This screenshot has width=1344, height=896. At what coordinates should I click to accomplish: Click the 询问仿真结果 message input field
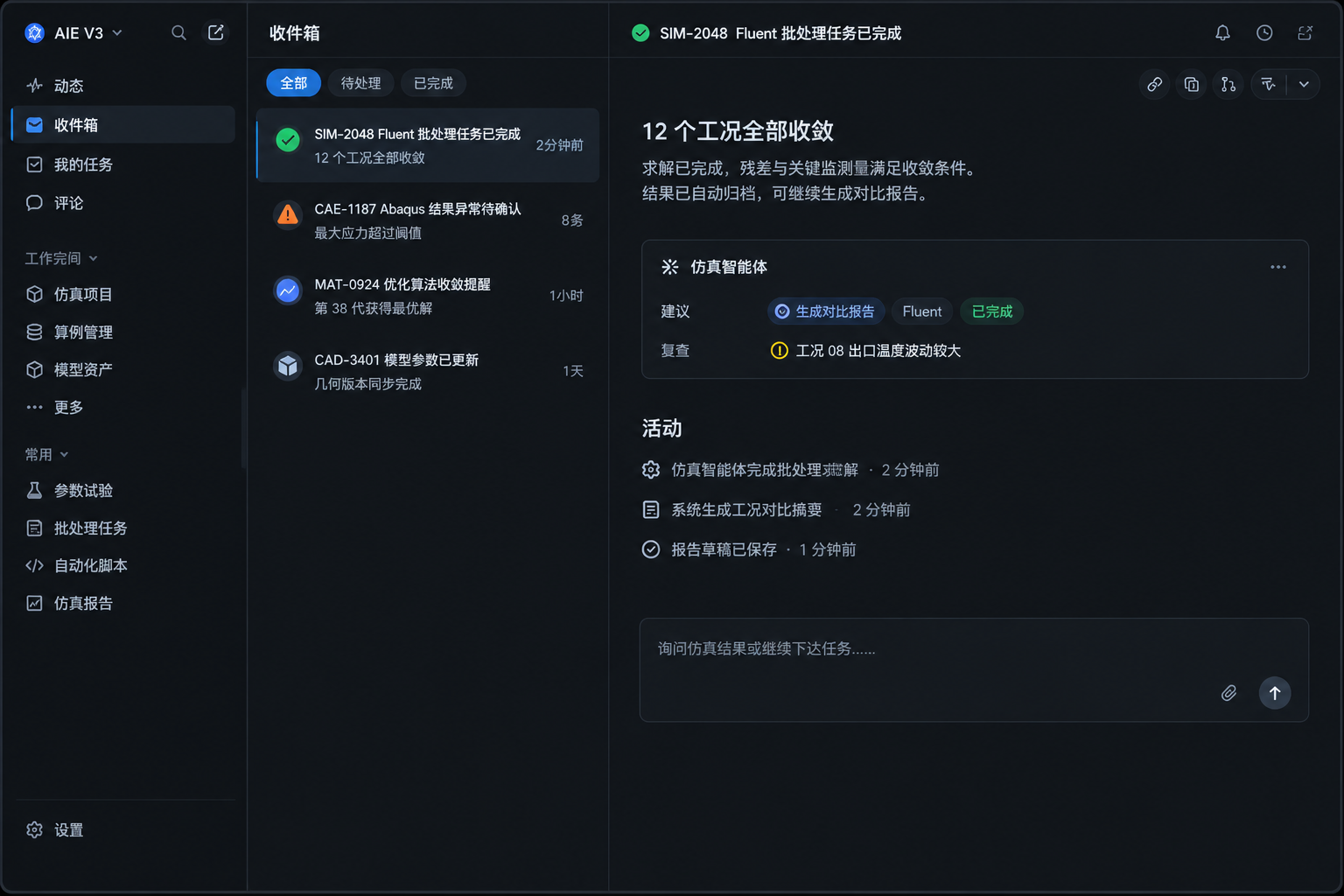point(974,670)
